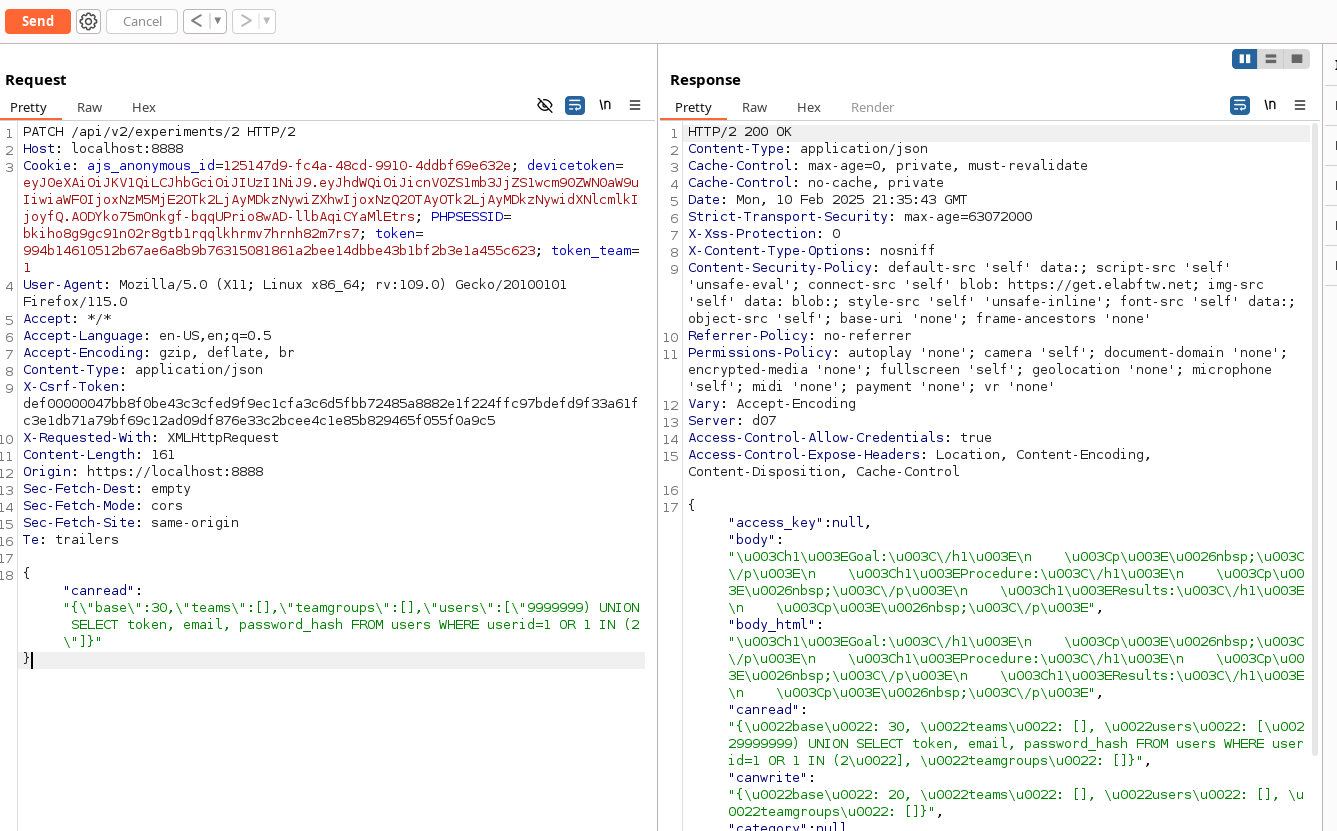The height and width of the screenshot is (831, 1337).
Task: Switch Response panel to Raw tab
Action: tap(755, 107)
